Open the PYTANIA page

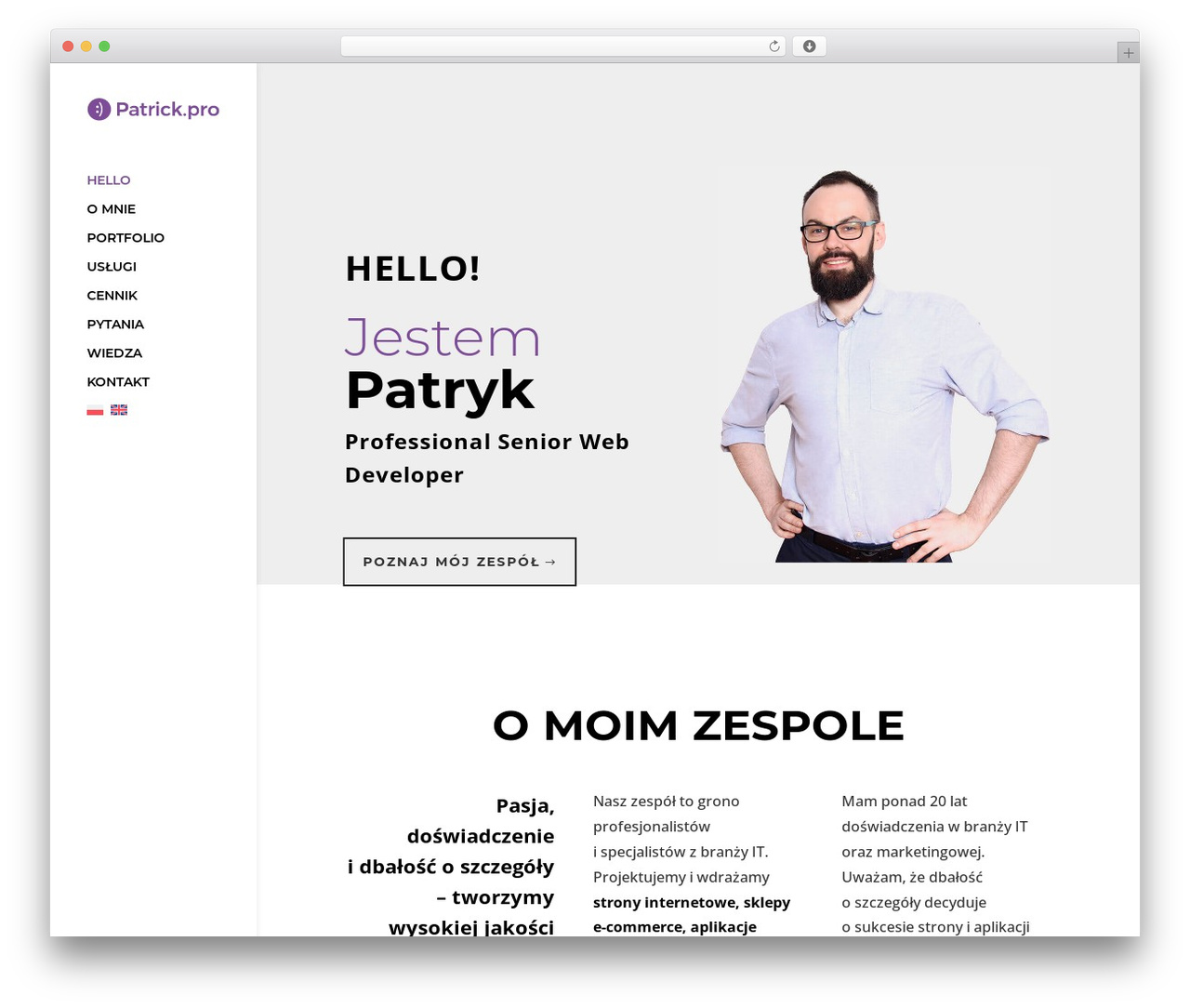(x=115, y=325)
